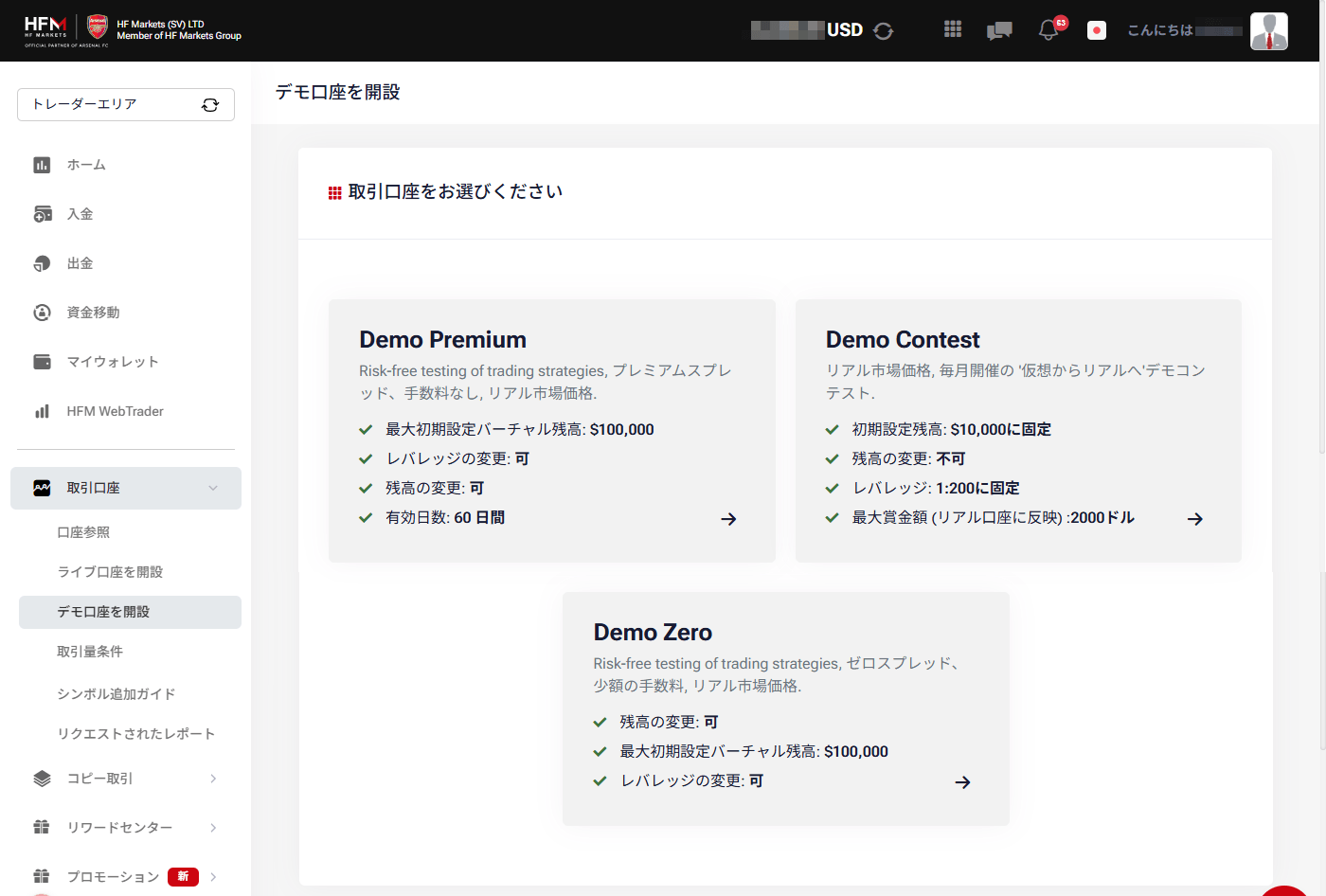
Task: Click refresh icon in トレーダーエリア box
Action: [210, 105]
